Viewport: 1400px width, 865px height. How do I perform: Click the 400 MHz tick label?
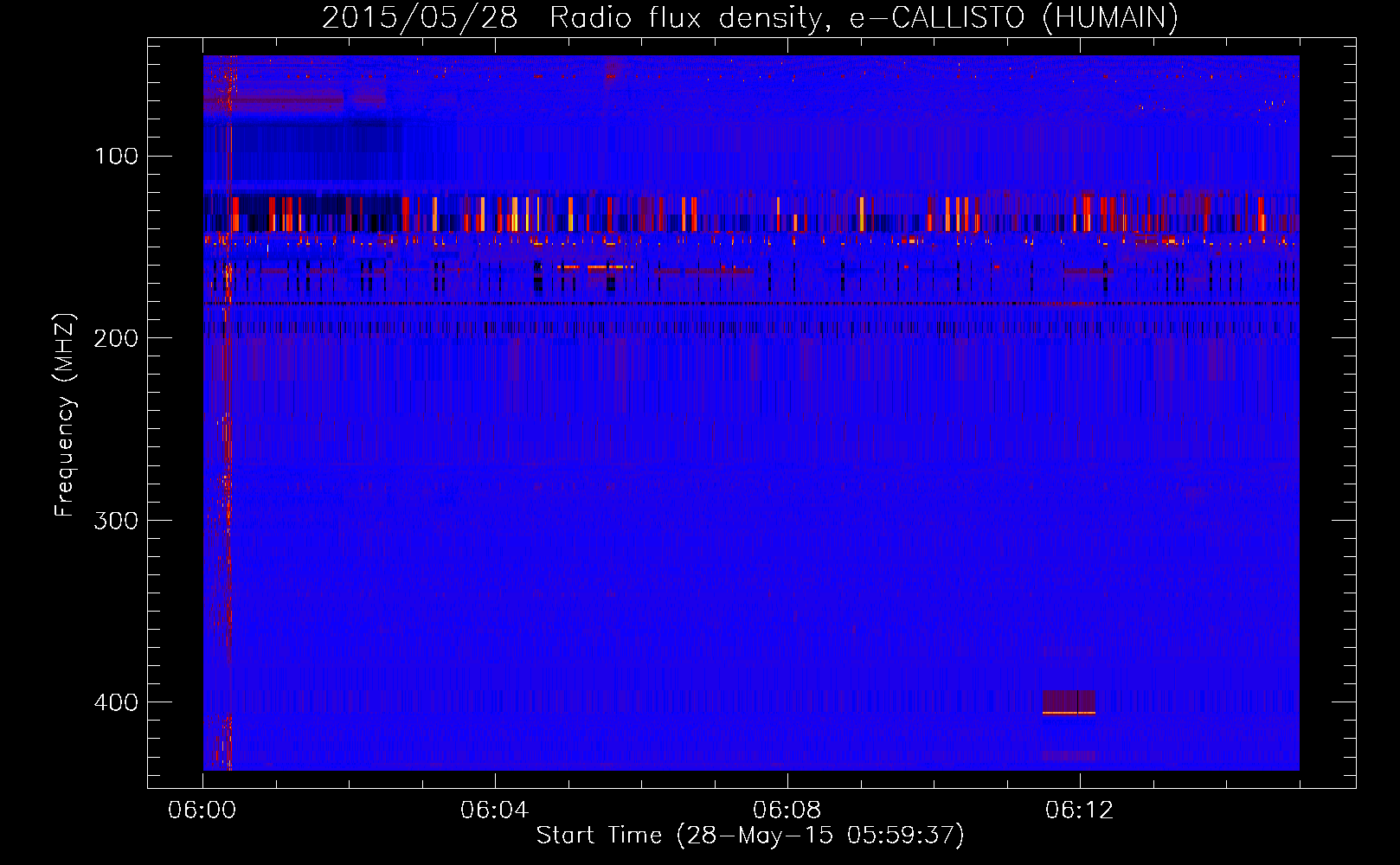(116, 702)
